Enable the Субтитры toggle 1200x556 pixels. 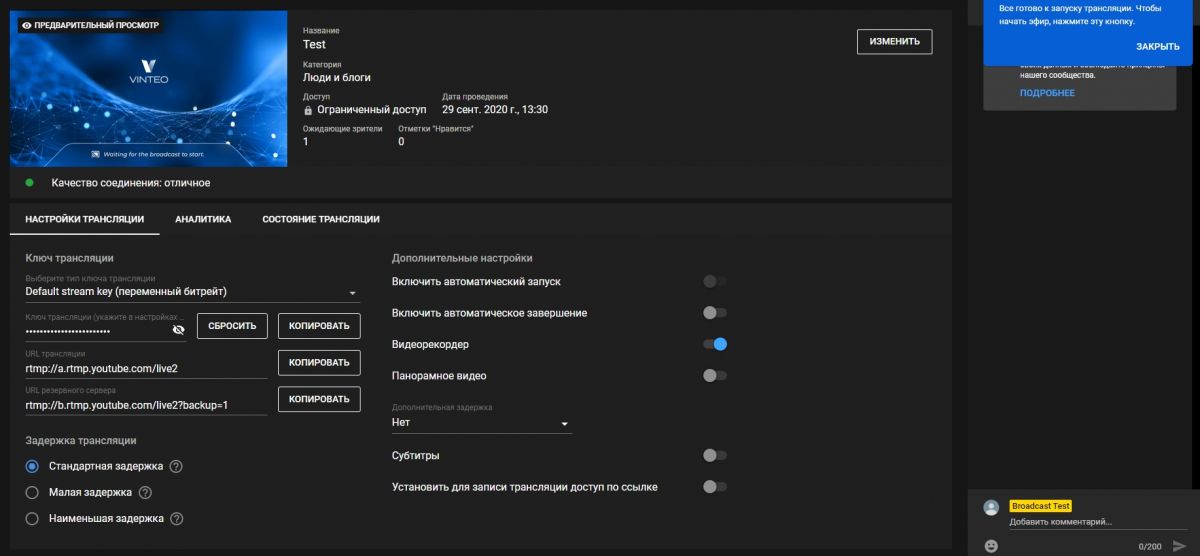714,455
